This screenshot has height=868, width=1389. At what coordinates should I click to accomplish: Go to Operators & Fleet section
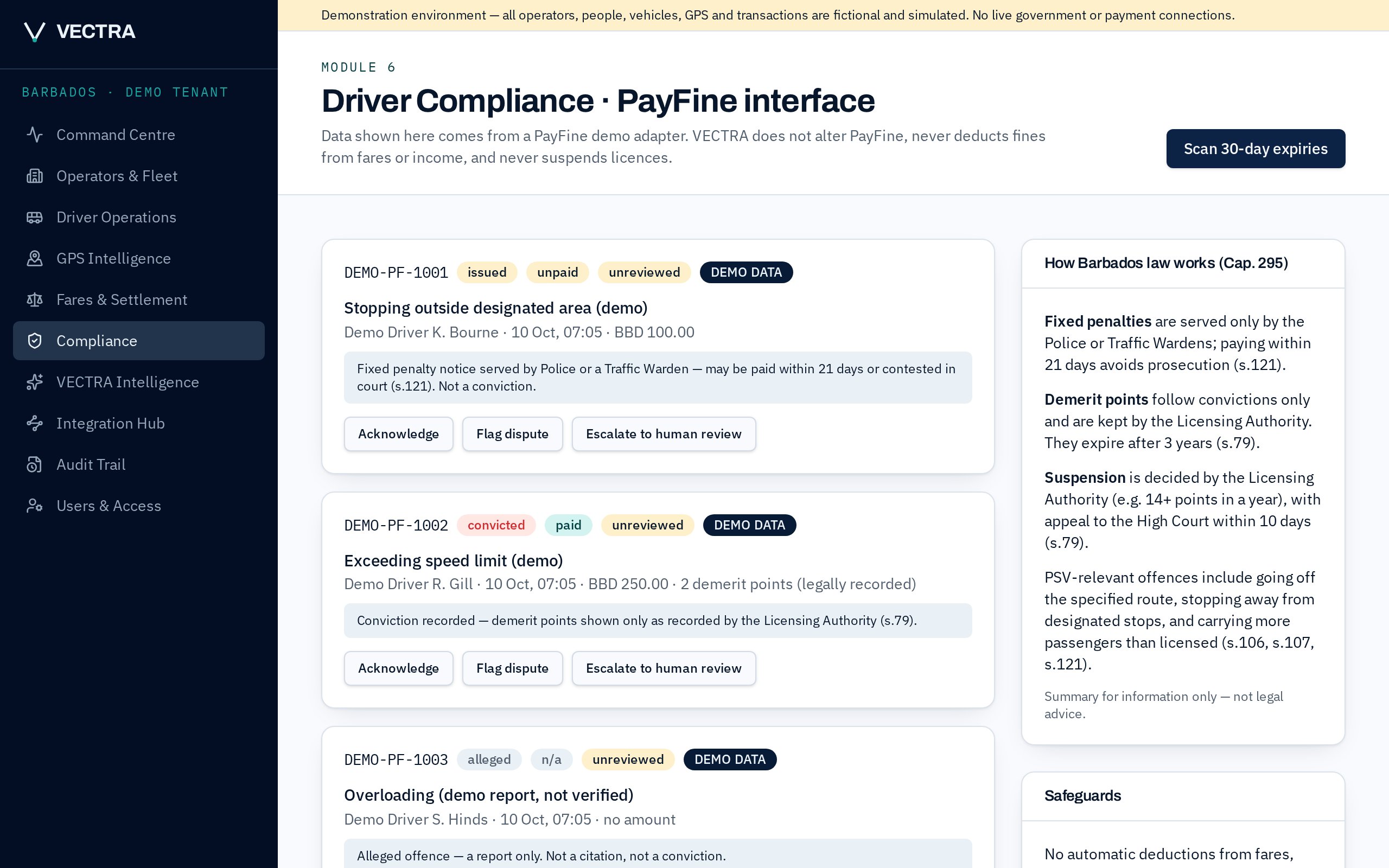(139, 176)
